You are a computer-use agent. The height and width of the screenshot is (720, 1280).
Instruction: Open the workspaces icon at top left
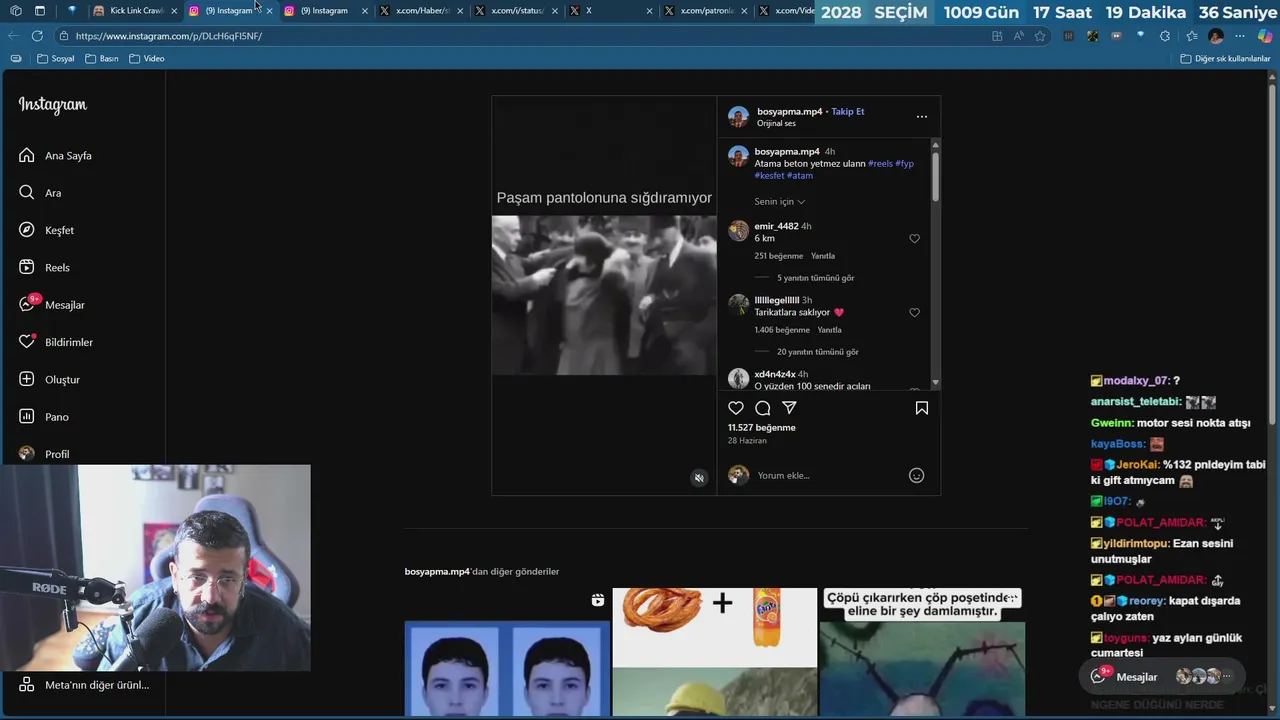click(15, 11)
